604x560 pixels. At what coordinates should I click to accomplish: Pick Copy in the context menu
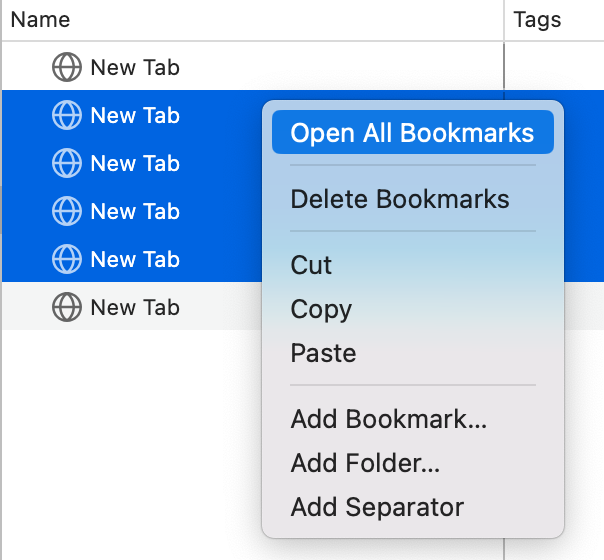pos(321,309)
